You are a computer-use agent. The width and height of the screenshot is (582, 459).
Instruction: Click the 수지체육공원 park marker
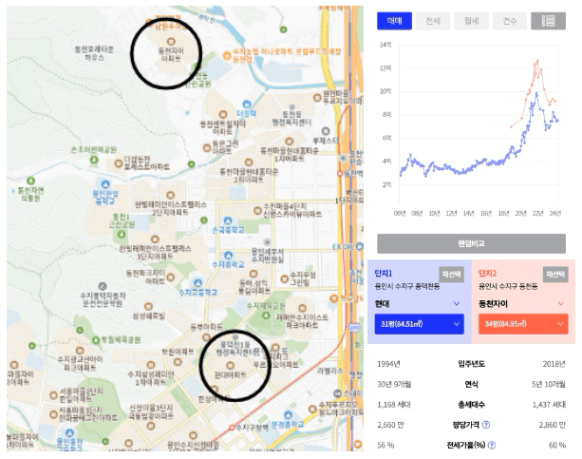[x=266, y=315]
